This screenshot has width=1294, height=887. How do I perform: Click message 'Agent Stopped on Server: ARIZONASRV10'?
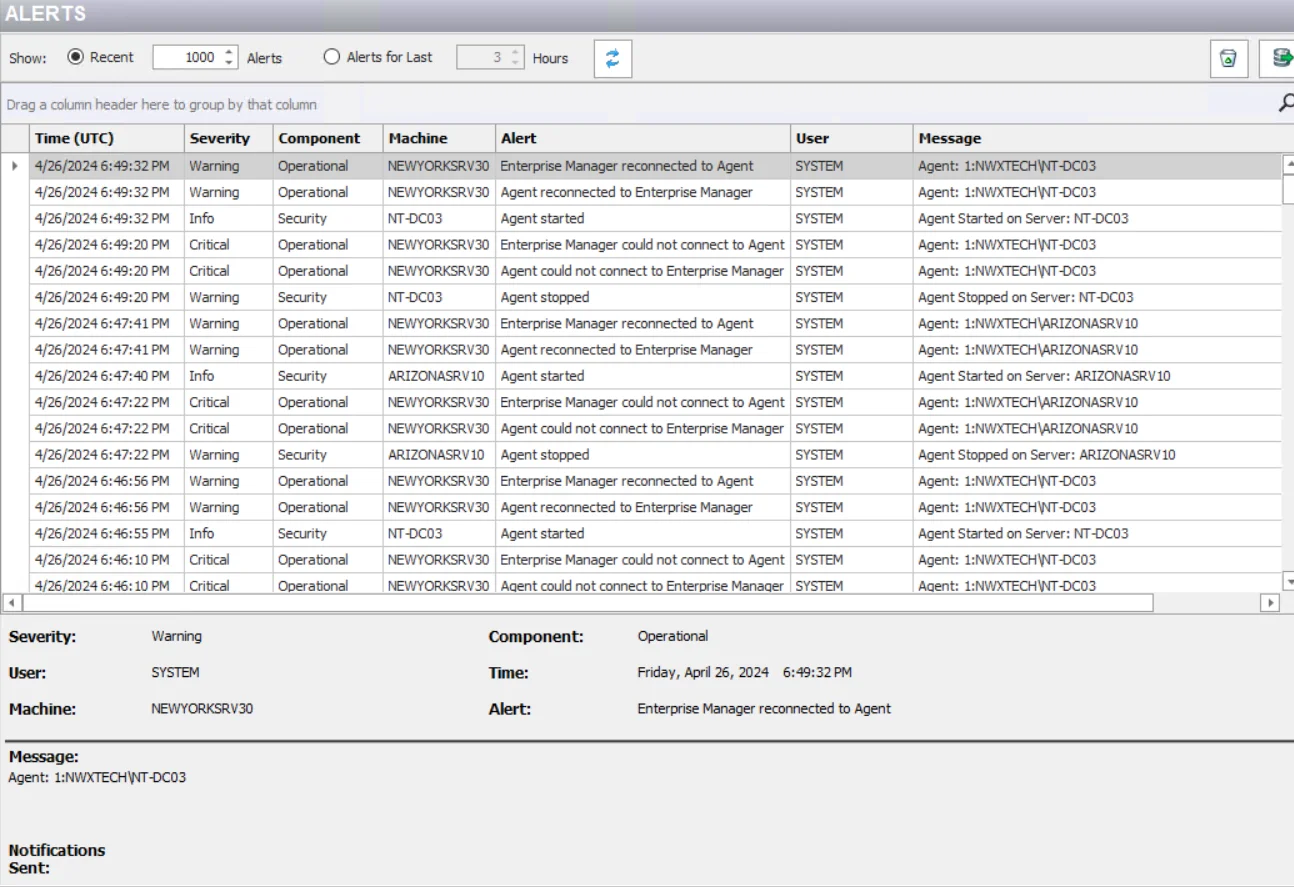[1047, 454]
